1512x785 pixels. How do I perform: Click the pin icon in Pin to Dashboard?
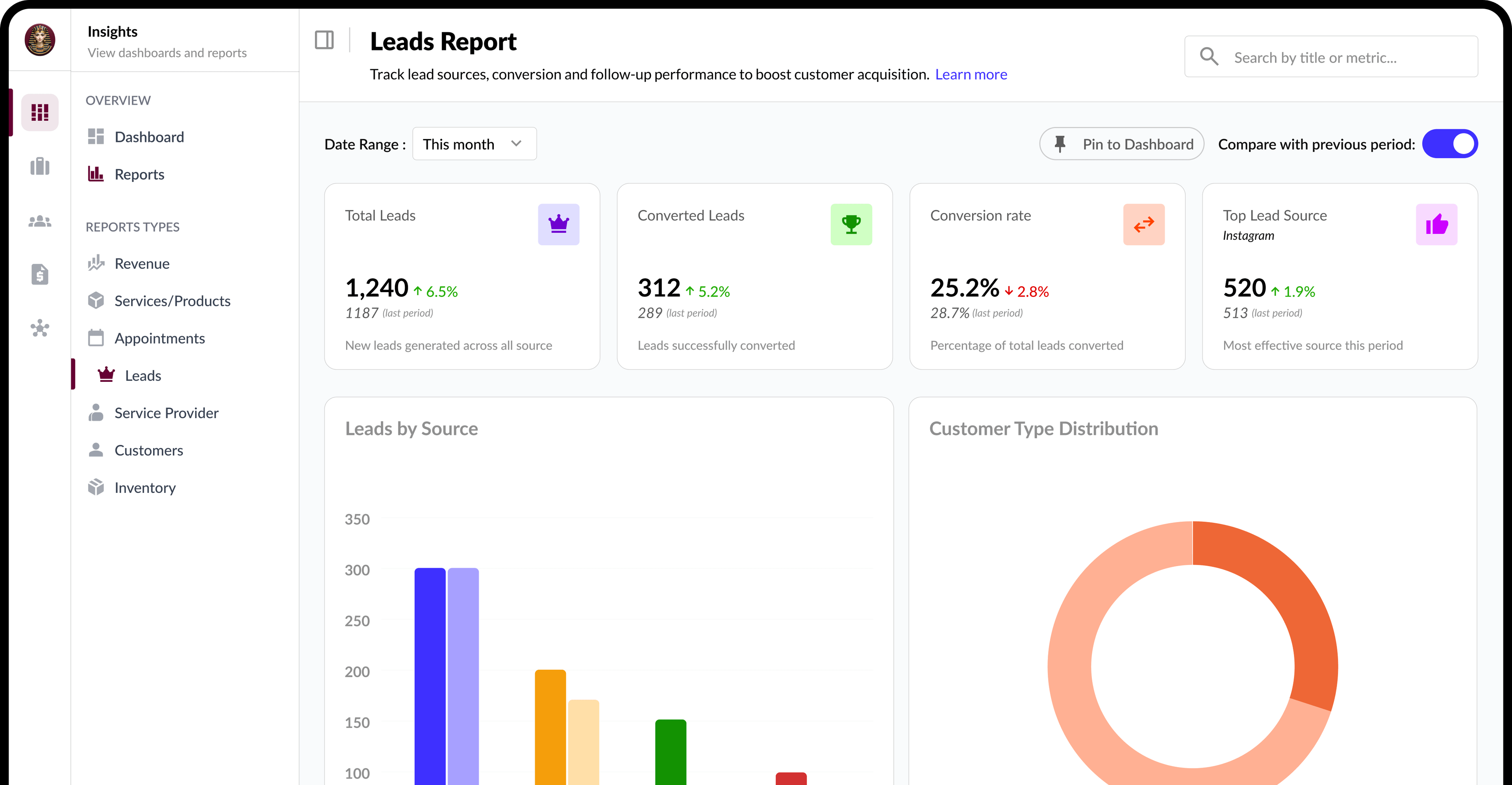point(1060,144)
